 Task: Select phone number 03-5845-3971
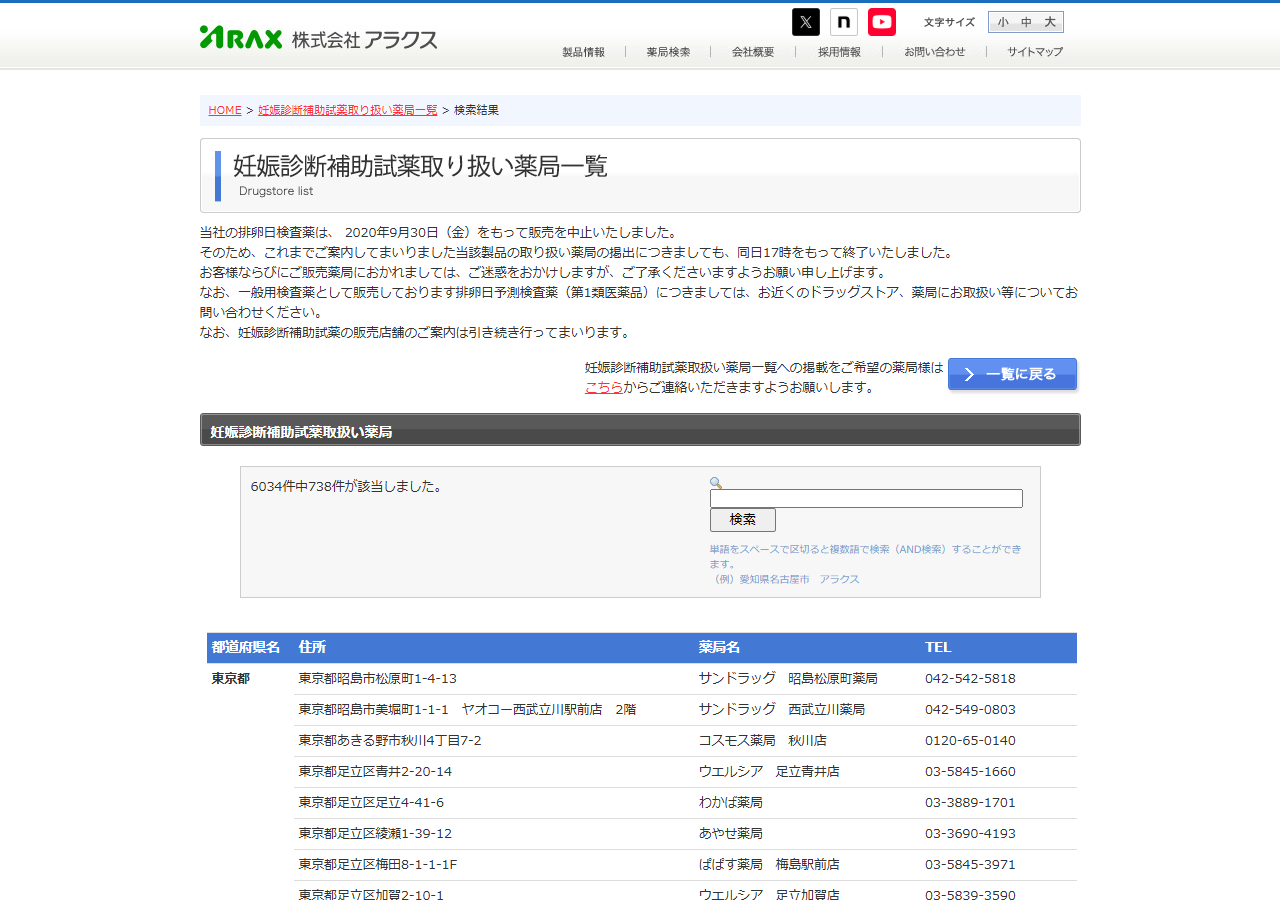click(970, 865)
